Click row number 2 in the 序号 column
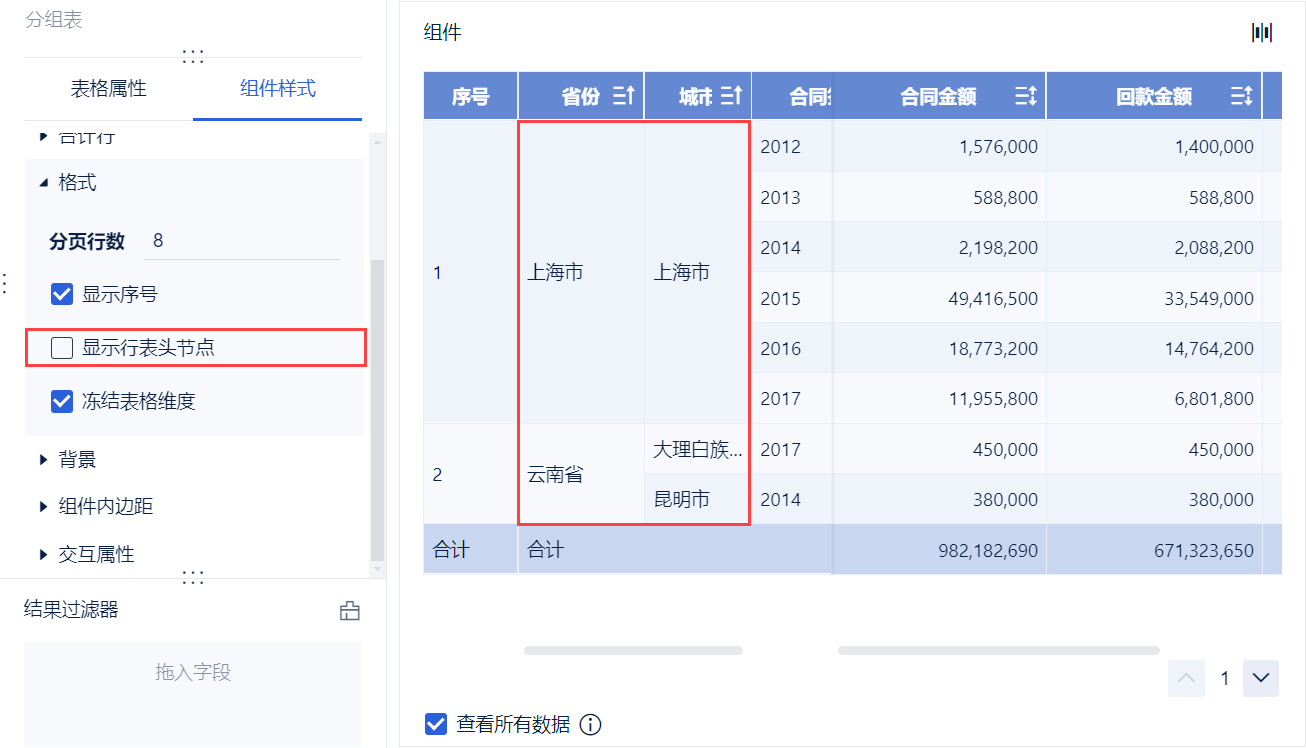 point(470,474)
